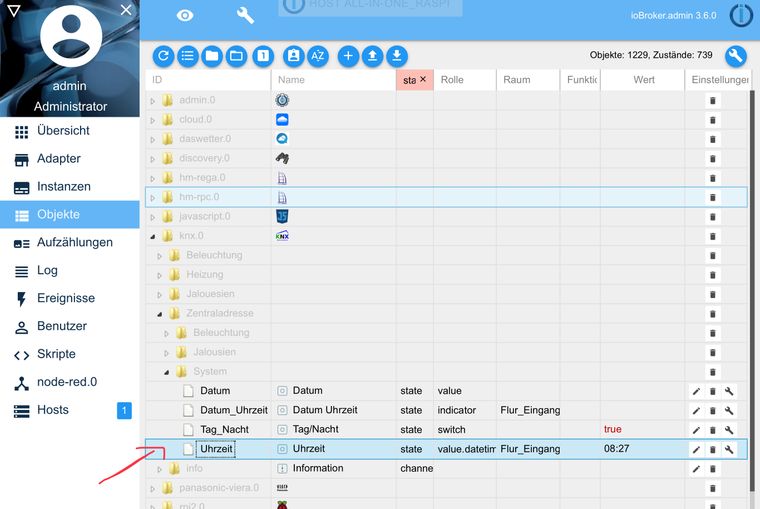
Task: Edit the Tag_Nacht object with pencil
Action: pyautogui.click(x=697, y=430)
